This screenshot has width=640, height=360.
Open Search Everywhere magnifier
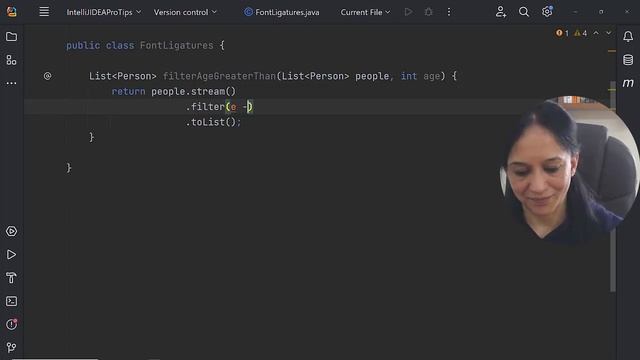click(524, 12)
